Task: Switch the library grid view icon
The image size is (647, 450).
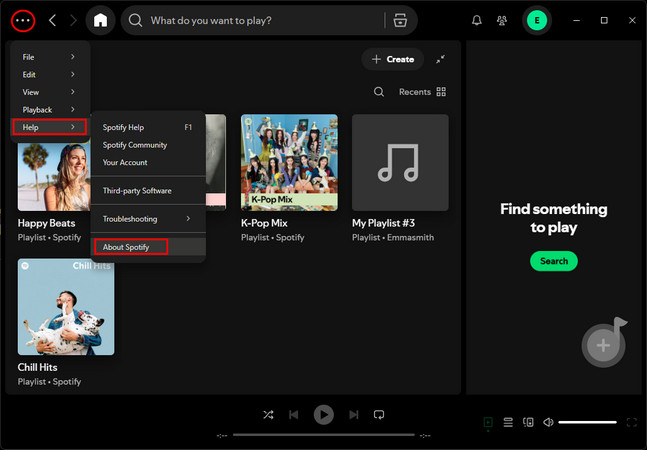Action: (x=441, y=92)
